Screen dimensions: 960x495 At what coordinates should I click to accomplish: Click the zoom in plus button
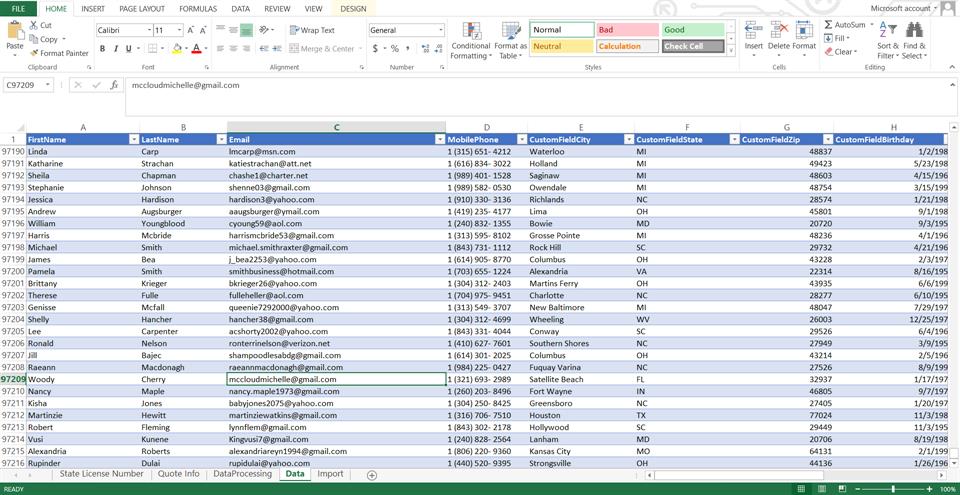(929, 488)
